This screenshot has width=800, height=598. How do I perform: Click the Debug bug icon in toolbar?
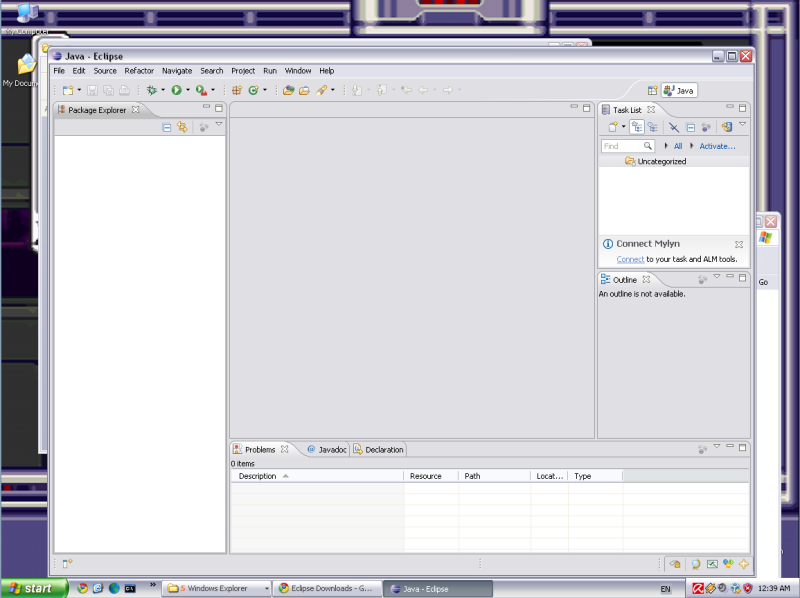click(151, 90)
